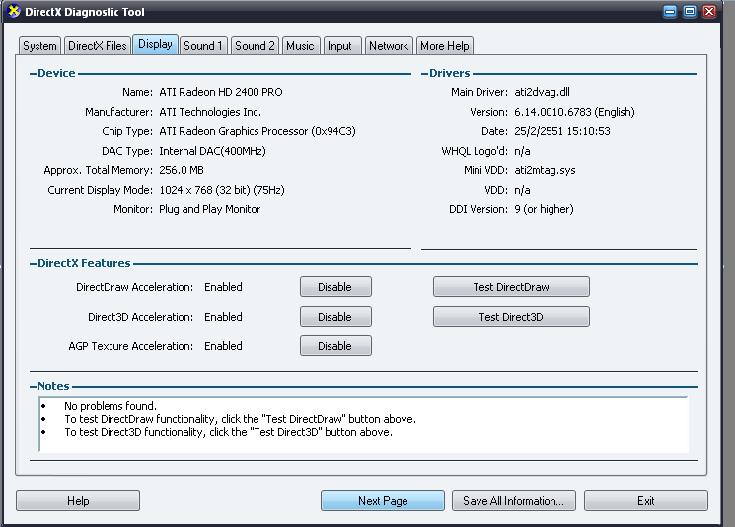Image resolution: width=735 pixels, height=527 pixels.
Task: Disable AGP Texture Acceleration
Action: 335,345
